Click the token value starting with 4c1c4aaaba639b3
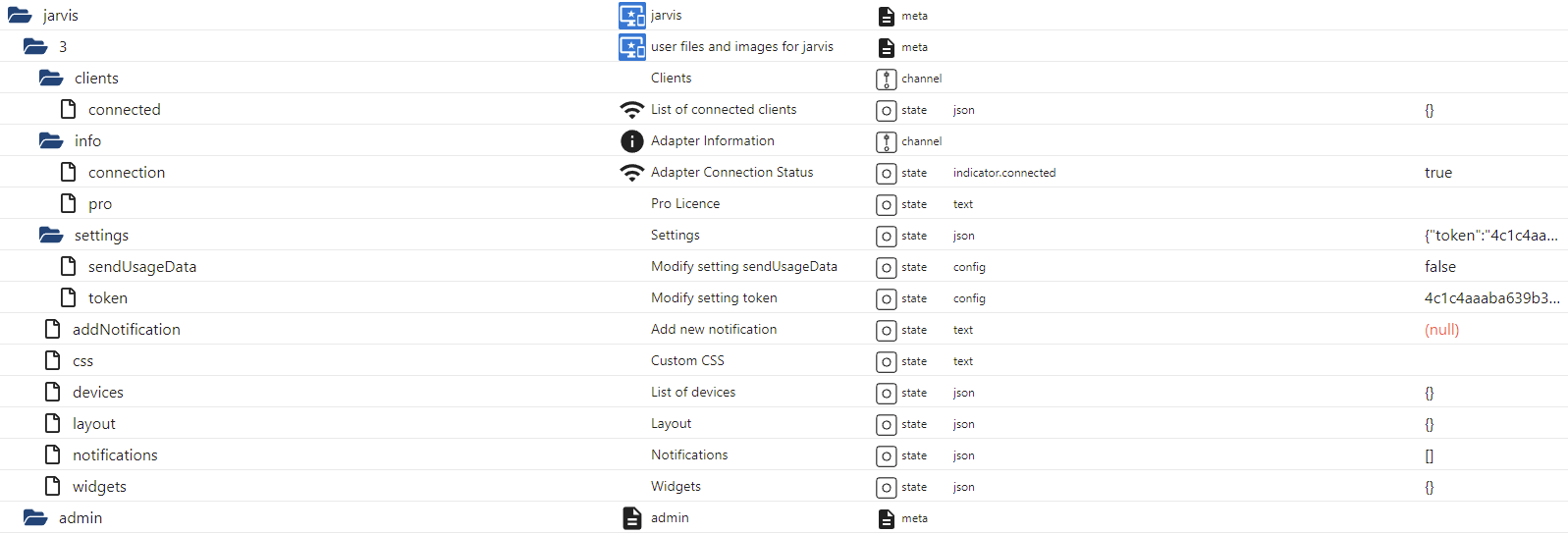This screenshot has height=534, width=1568. pos(1491,298)
